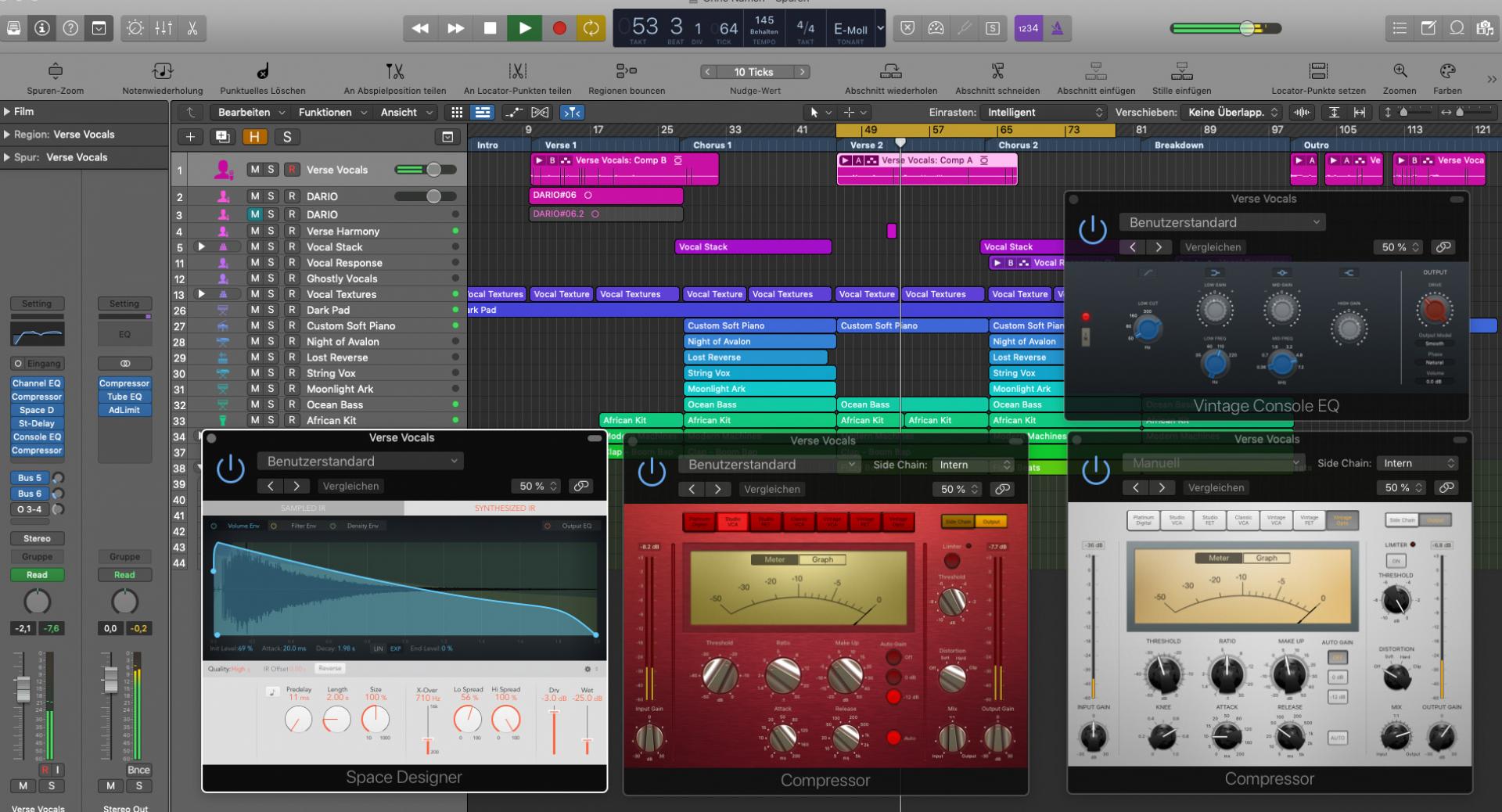Open the Loop Browser icon

[1457, 28]
